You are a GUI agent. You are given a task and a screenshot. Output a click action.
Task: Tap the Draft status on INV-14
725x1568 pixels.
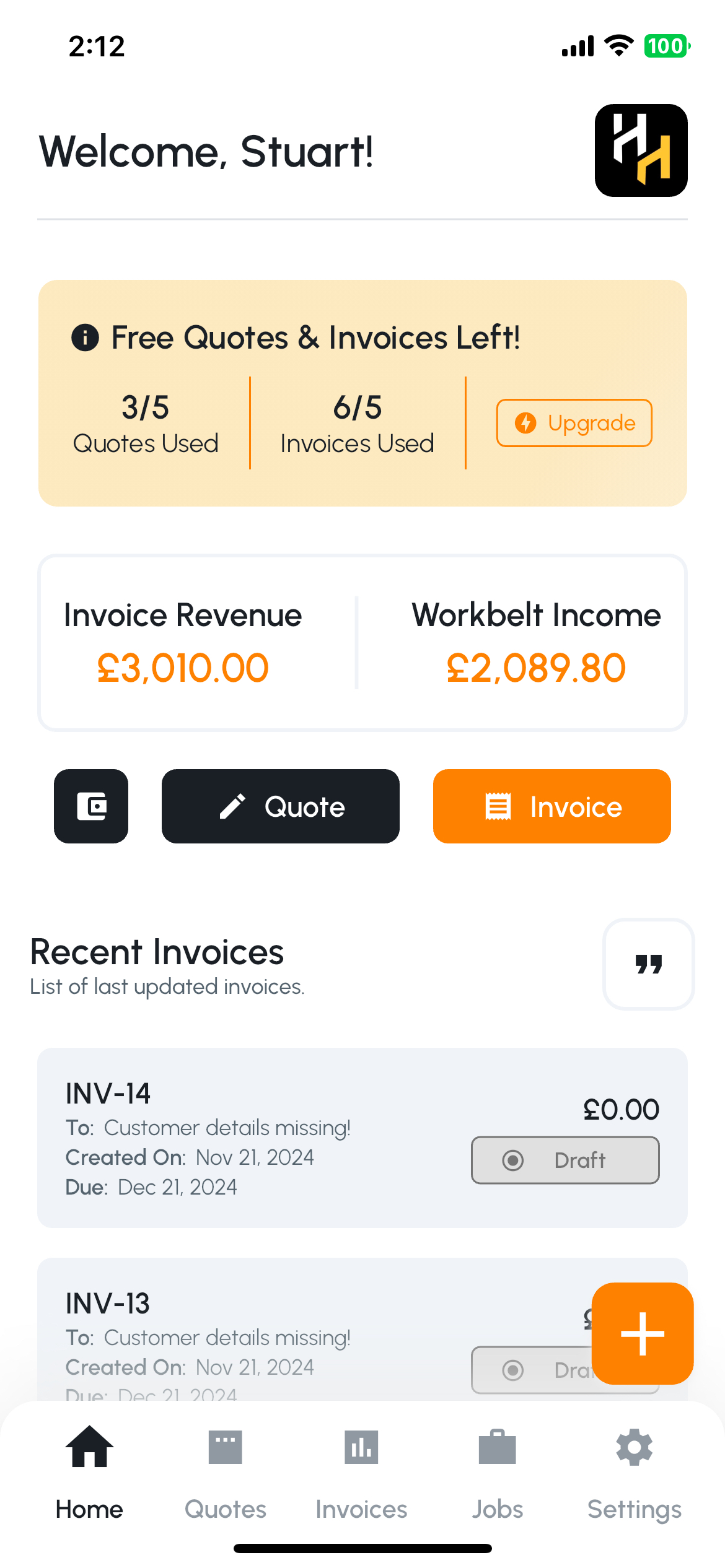pyautogui.click(x=565, y=1160)
